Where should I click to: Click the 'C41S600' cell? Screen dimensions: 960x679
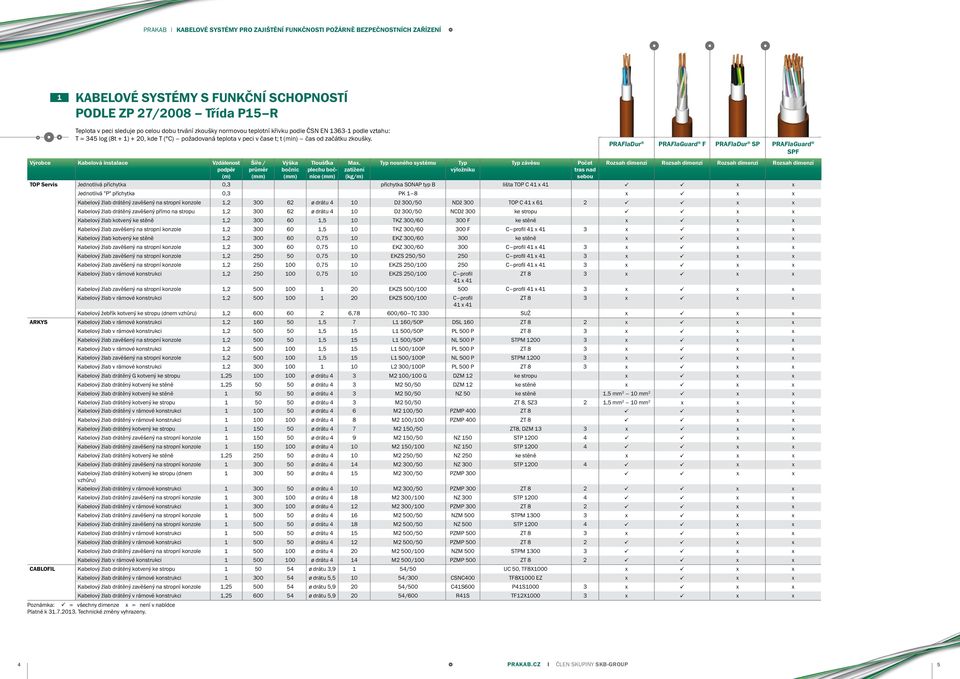462,587
